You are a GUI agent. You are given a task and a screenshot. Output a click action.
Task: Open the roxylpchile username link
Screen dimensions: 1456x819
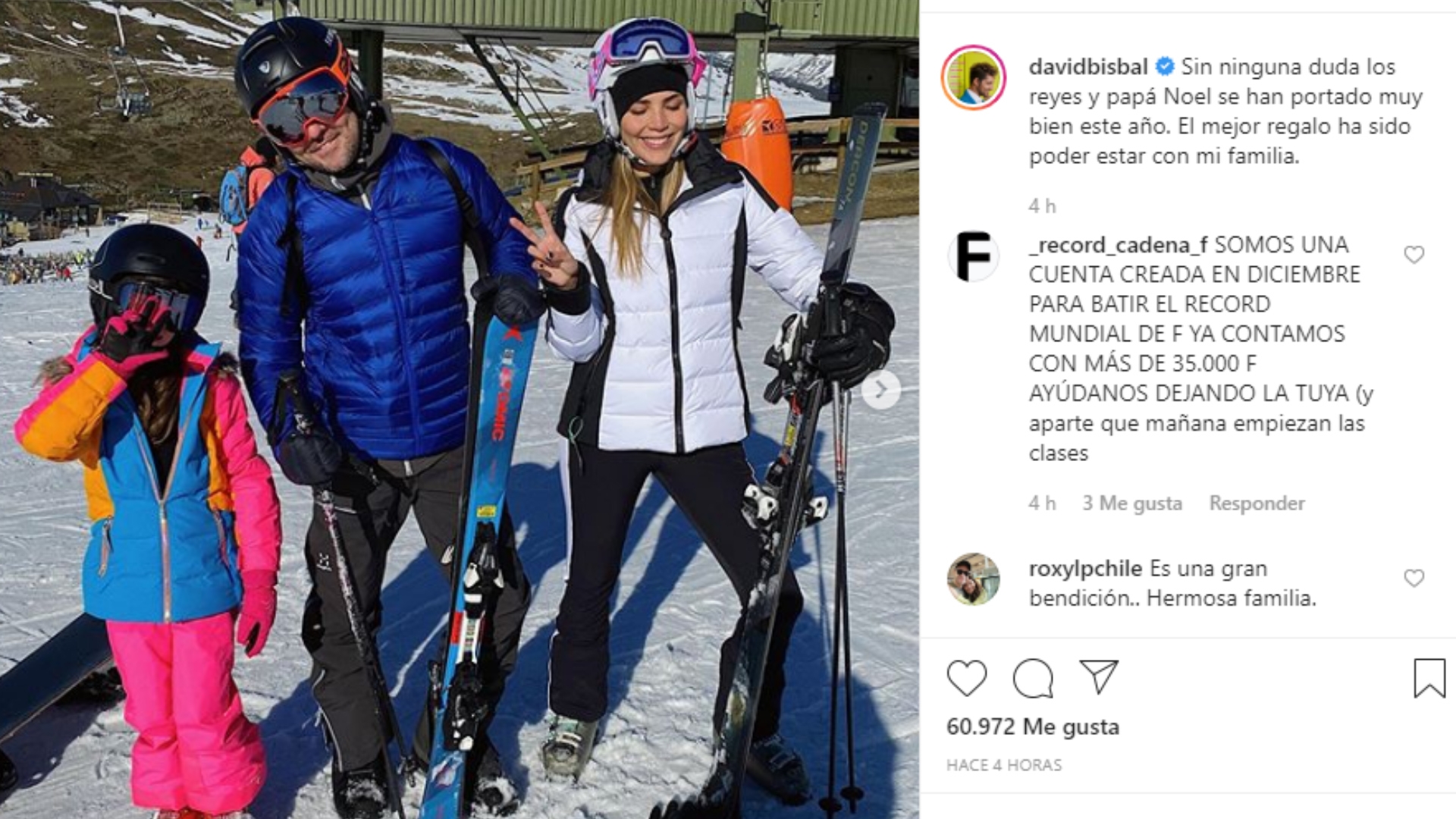point(1085,568)
